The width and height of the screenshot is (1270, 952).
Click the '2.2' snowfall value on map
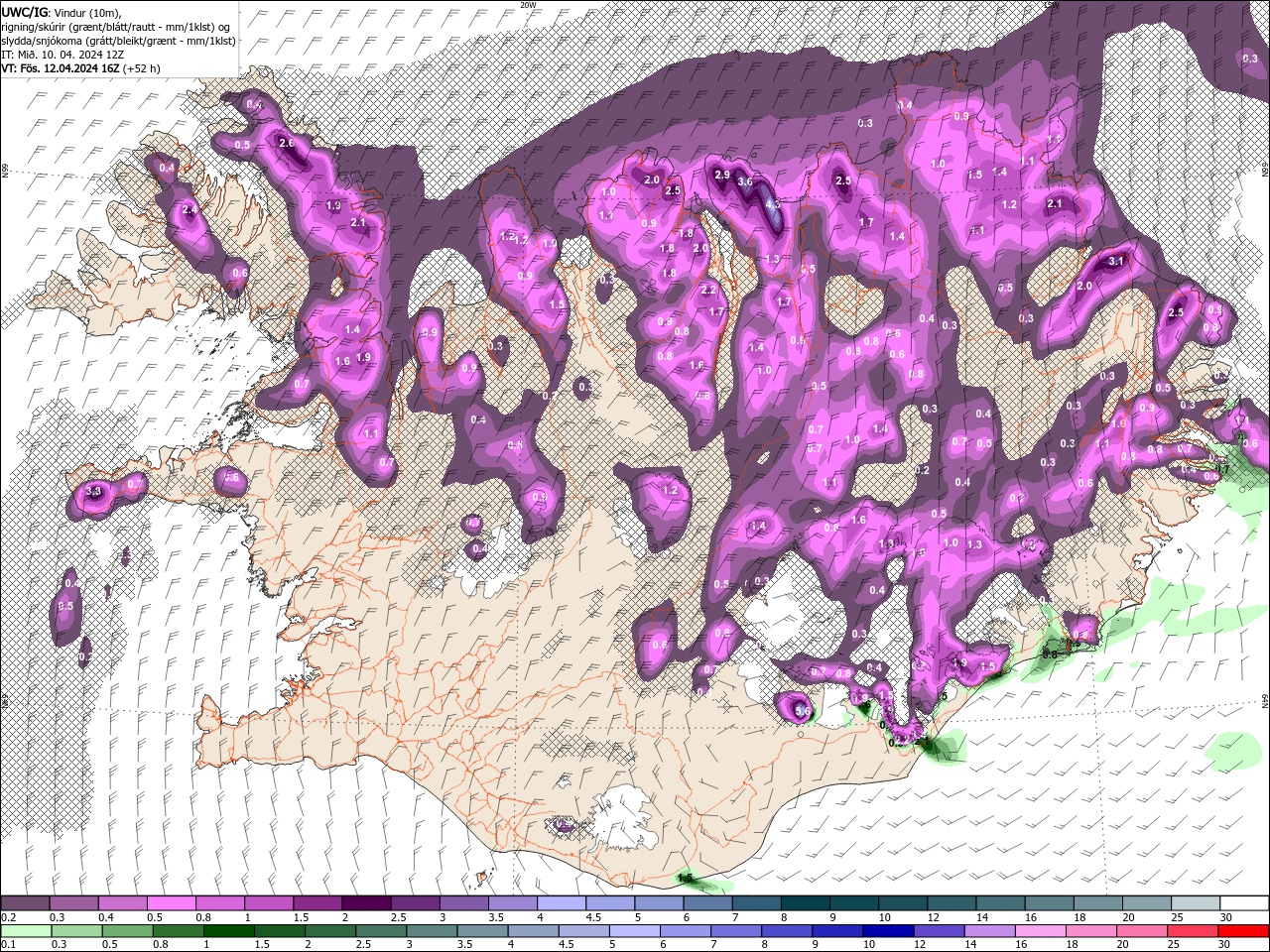click(x=708, y=290)
